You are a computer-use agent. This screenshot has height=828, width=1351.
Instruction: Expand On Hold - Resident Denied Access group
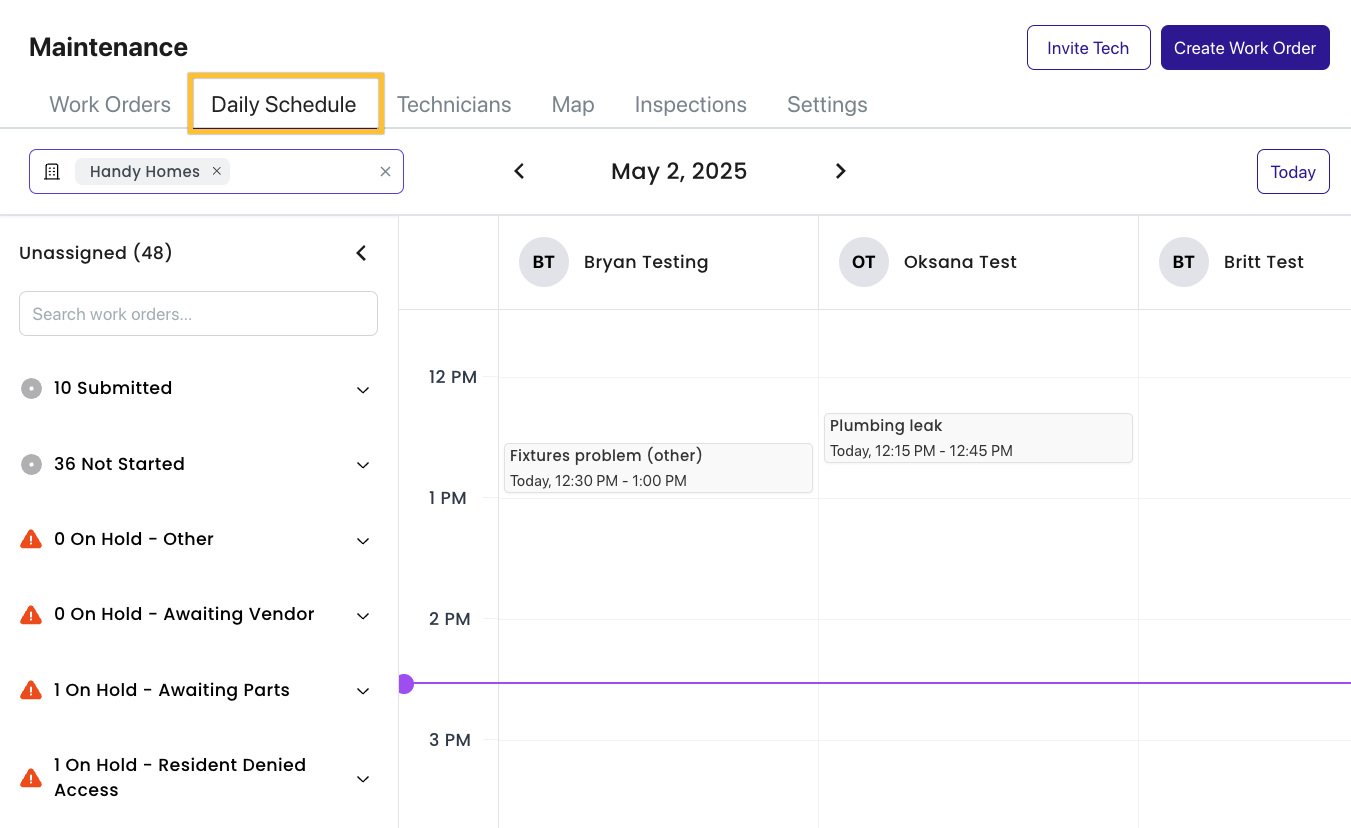pos(363,778)
